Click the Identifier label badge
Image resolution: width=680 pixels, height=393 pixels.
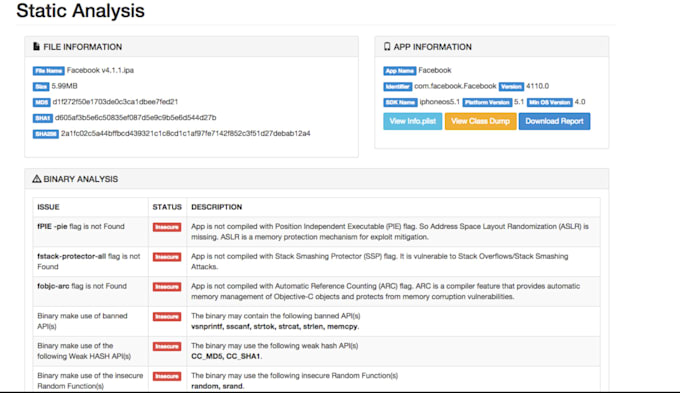point(398,87)
